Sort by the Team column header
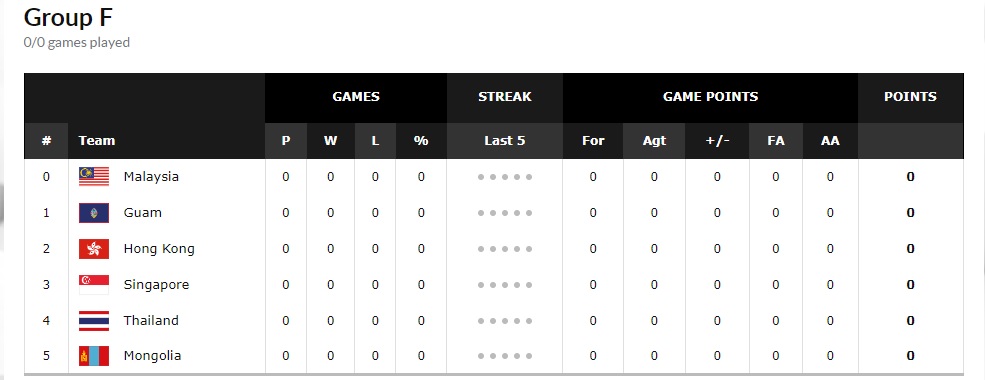Viewport: 985px width, 380px height. tap(97, 141)
